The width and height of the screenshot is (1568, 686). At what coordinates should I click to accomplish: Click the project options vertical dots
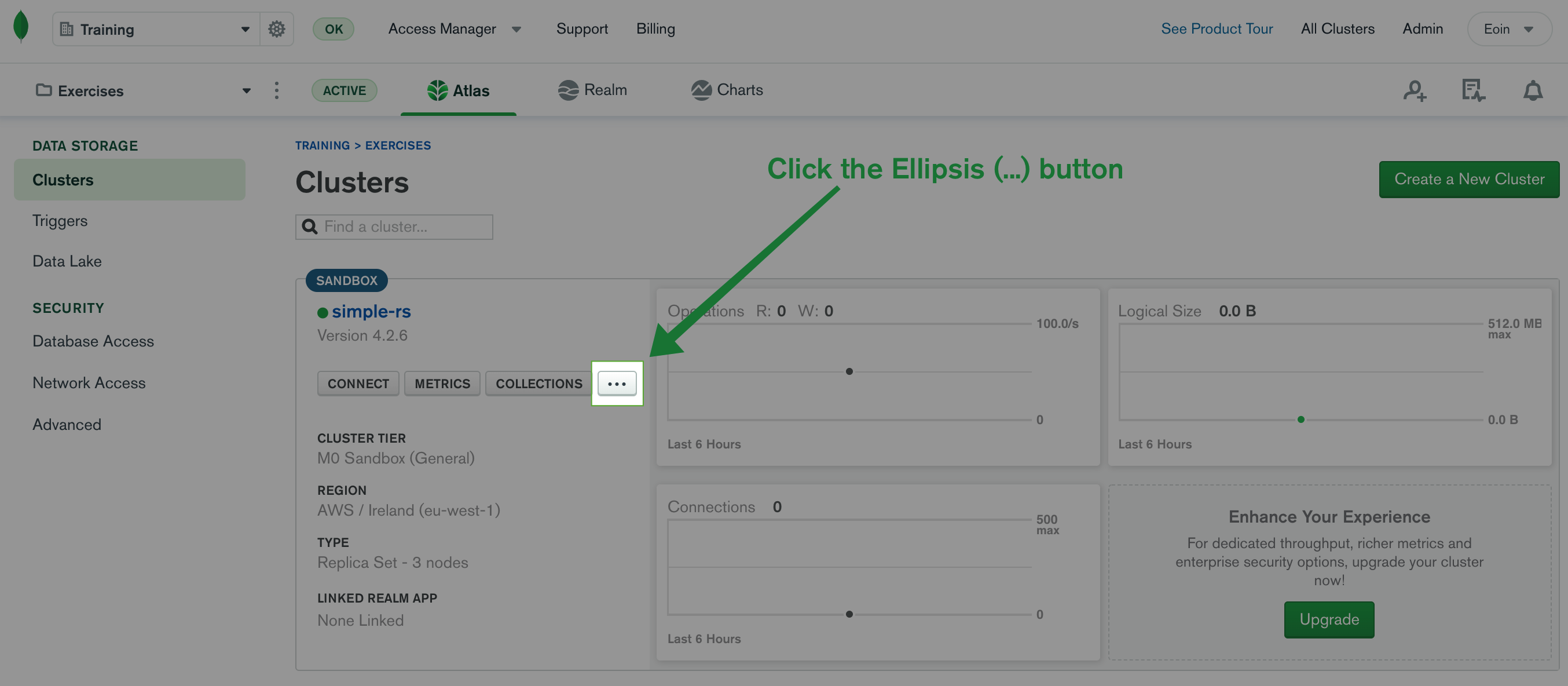[x=276, y=90]
